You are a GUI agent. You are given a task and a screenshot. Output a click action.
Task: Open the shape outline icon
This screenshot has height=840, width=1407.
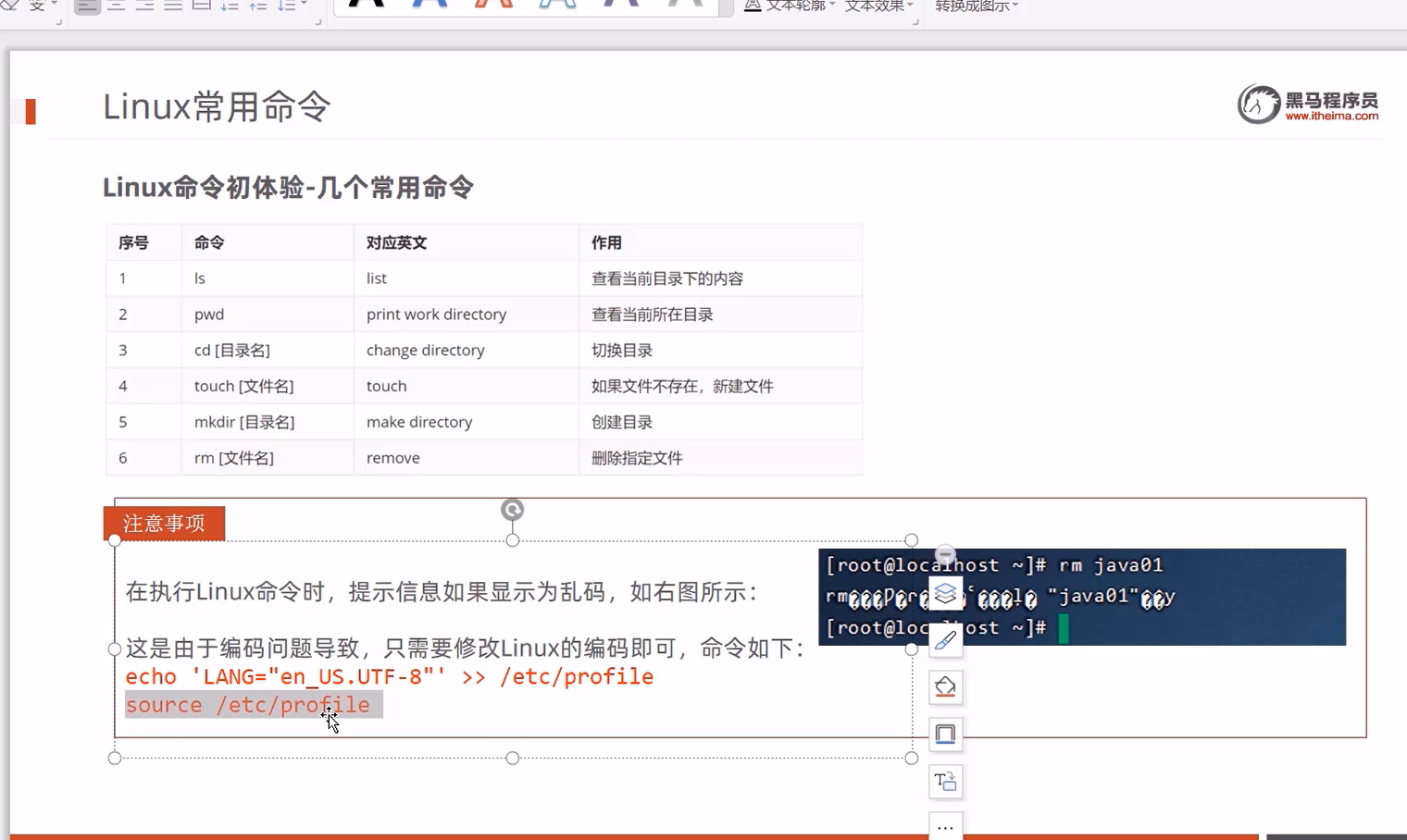point(945,735)
